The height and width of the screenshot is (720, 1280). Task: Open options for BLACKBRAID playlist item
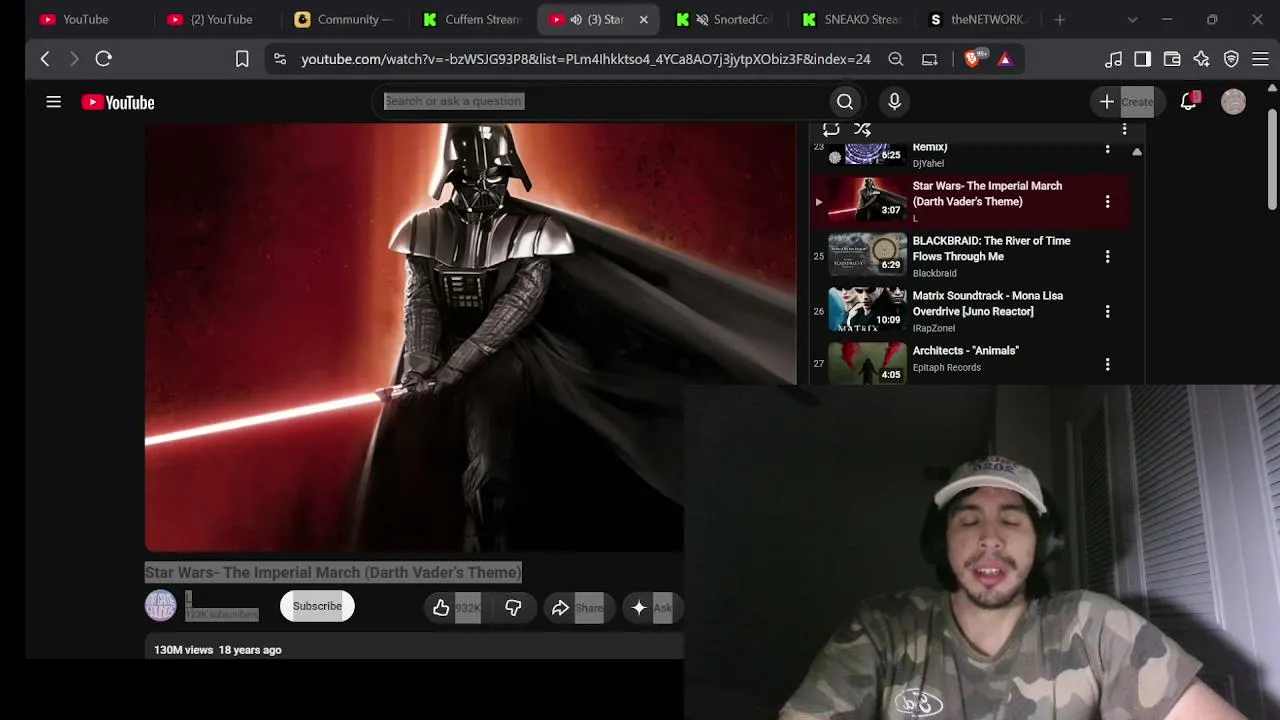click(x=1107, y=257)
